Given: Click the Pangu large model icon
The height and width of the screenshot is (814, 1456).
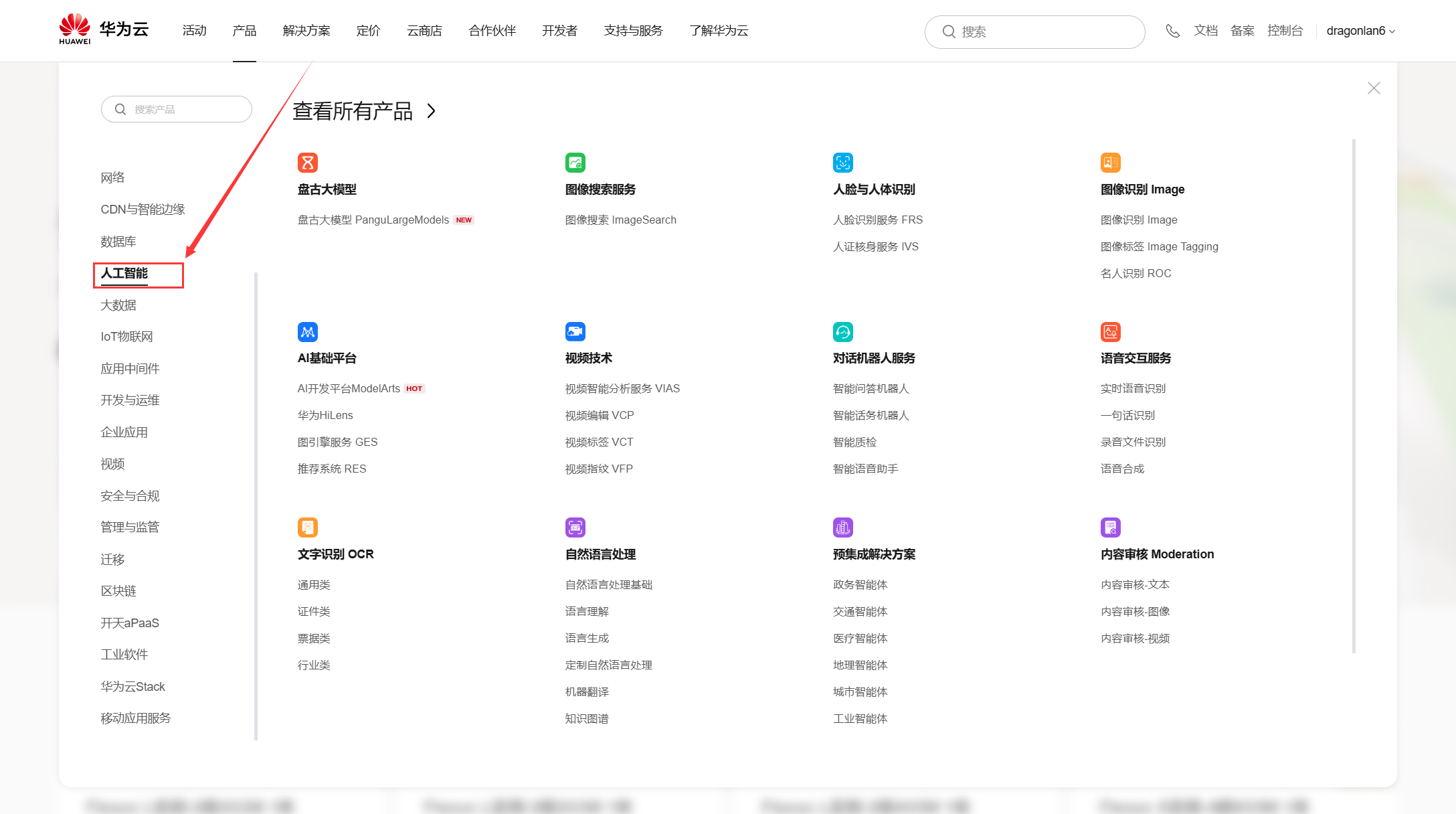Looking at the screenshot, I should (x=308, y=163).
